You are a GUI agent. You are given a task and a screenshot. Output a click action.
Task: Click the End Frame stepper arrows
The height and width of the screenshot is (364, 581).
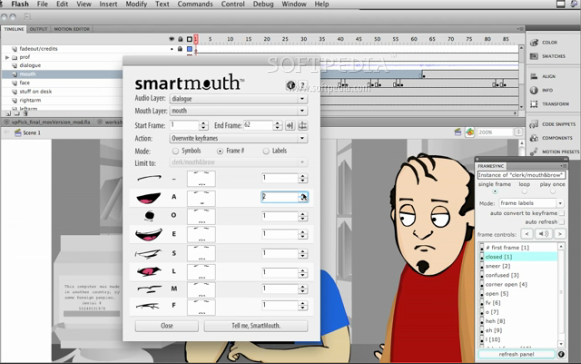[277, 126]
